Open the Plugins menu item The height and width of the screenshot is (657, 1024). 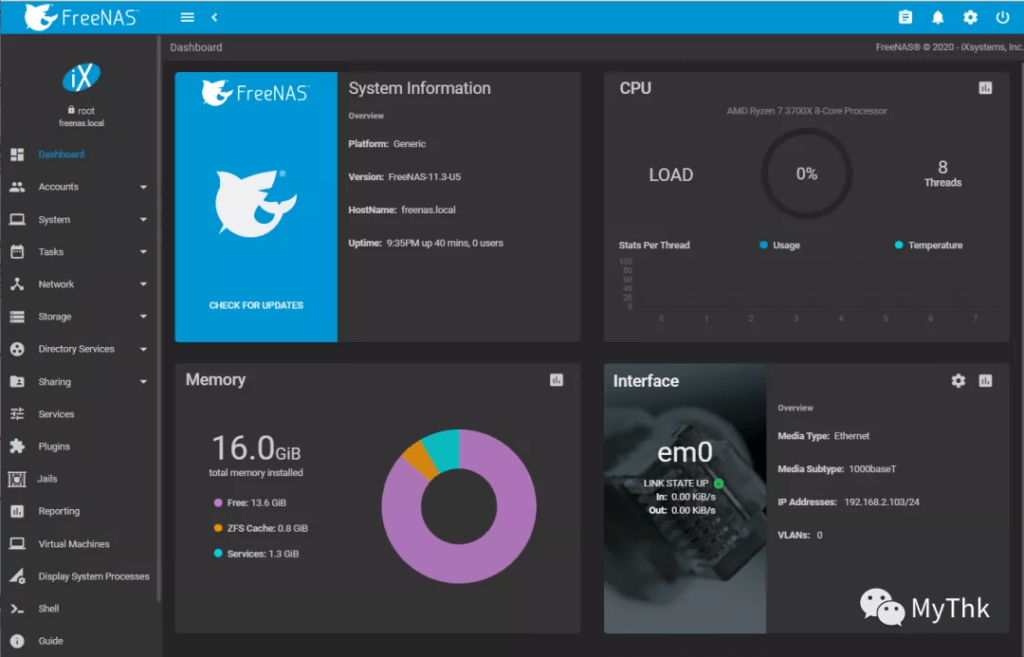54,447
